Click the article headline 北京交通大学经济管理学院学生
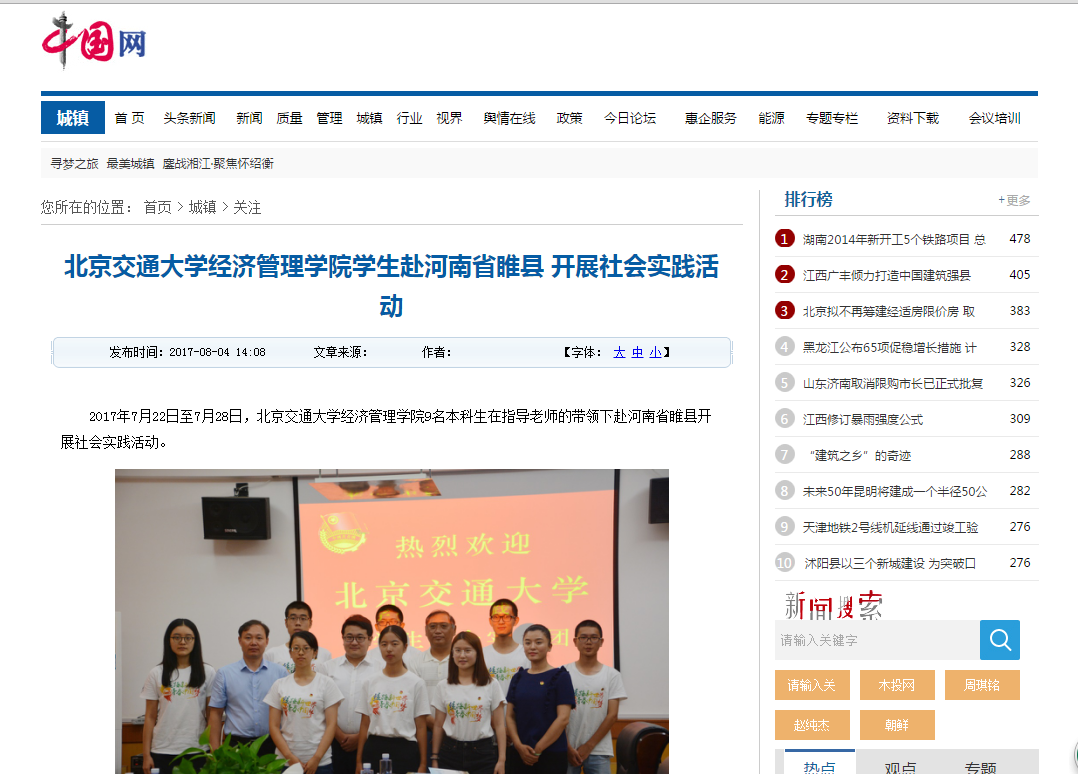The height and width of the screenshot is (774, 1078). point(391,285)
